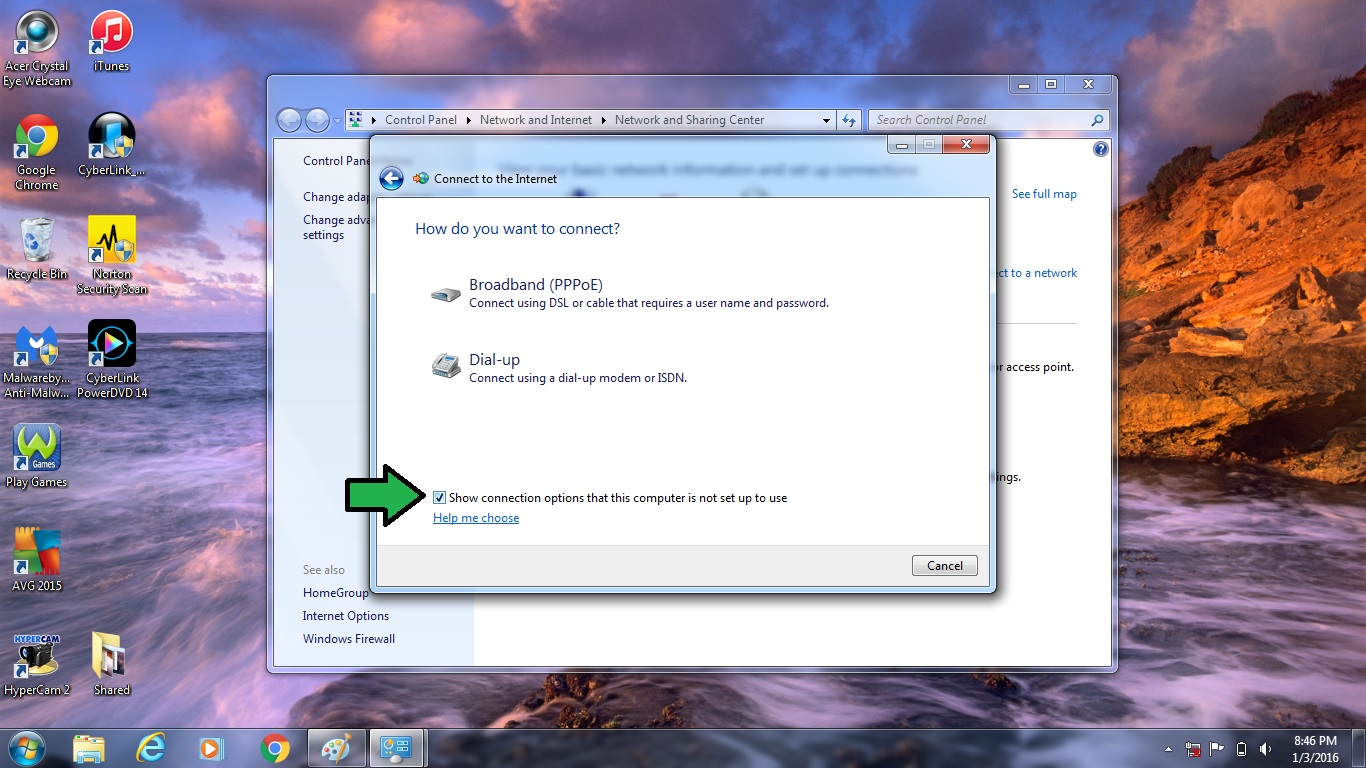Expand the root arrow before Control Panel breadcrumb
This screenshot has width=1366, height=768.
pyautogui.click(x=373, y=120)
